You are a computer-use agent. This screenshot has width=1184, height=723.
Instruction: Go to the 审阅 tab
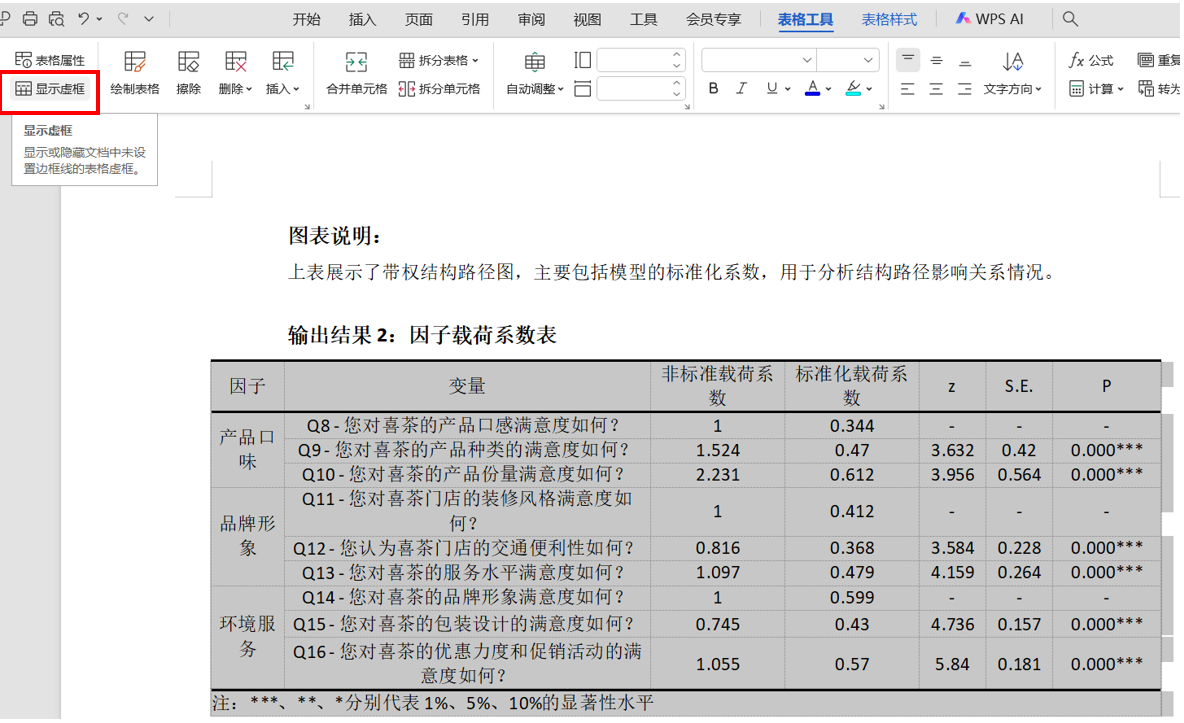(531, 20)
